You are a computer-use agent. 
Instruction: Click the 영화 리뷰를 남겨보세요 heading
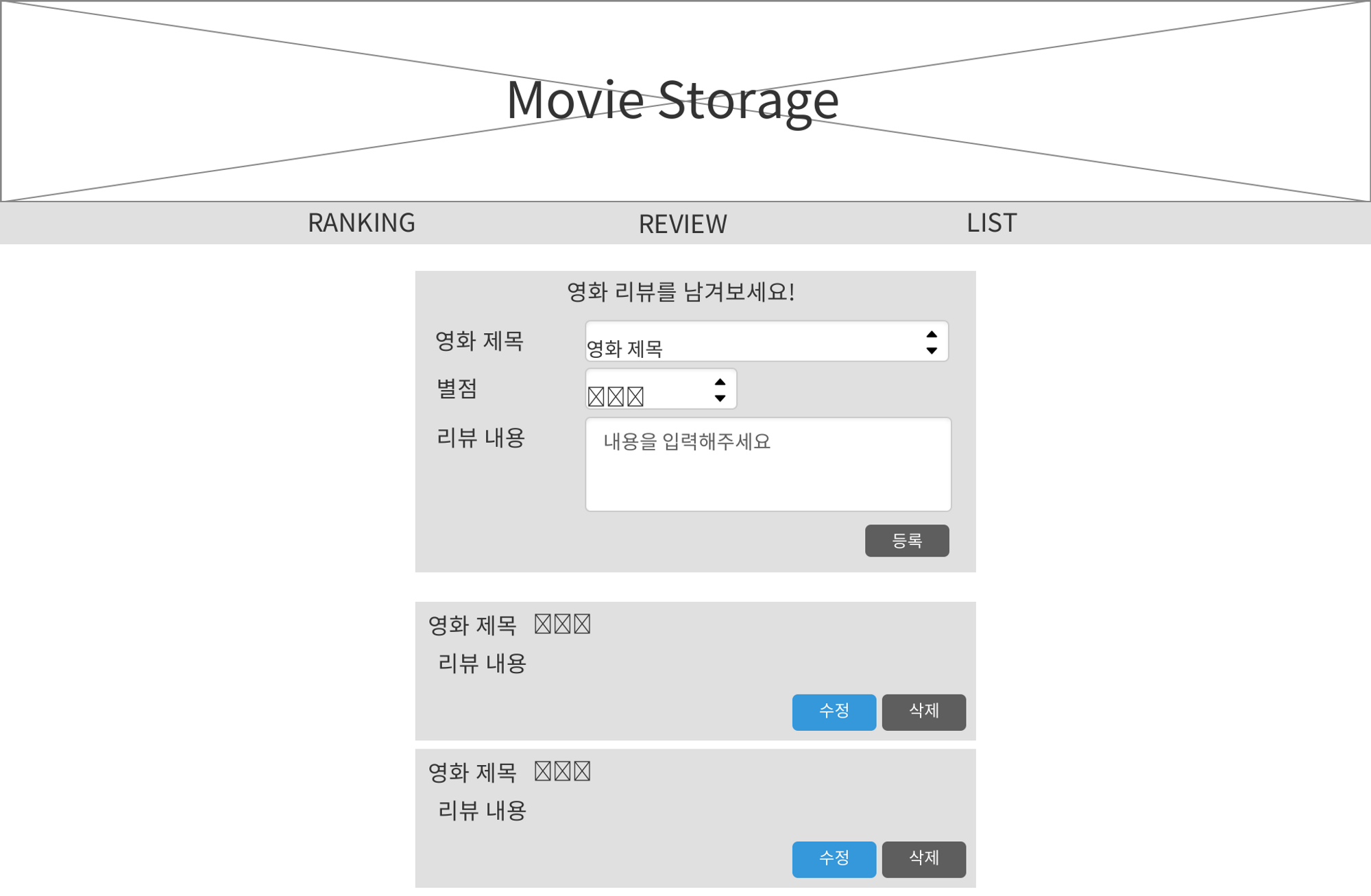pos(681,292)
